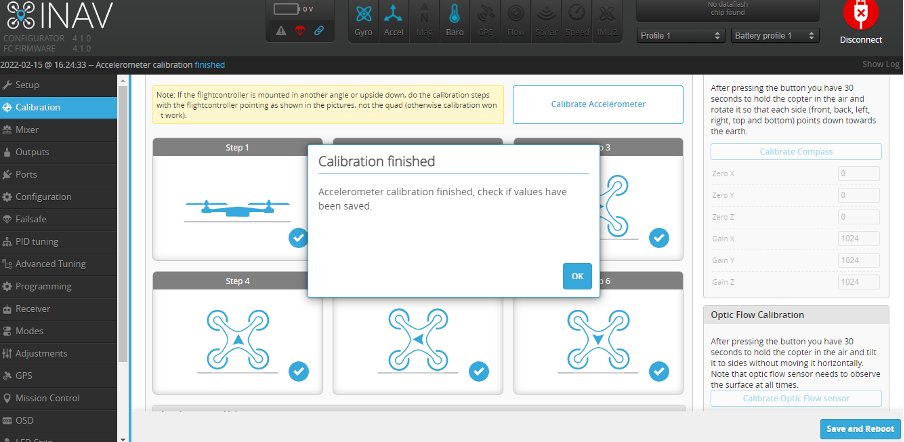Click the Show Log link
904x442 pixels.
click(880, 64)
